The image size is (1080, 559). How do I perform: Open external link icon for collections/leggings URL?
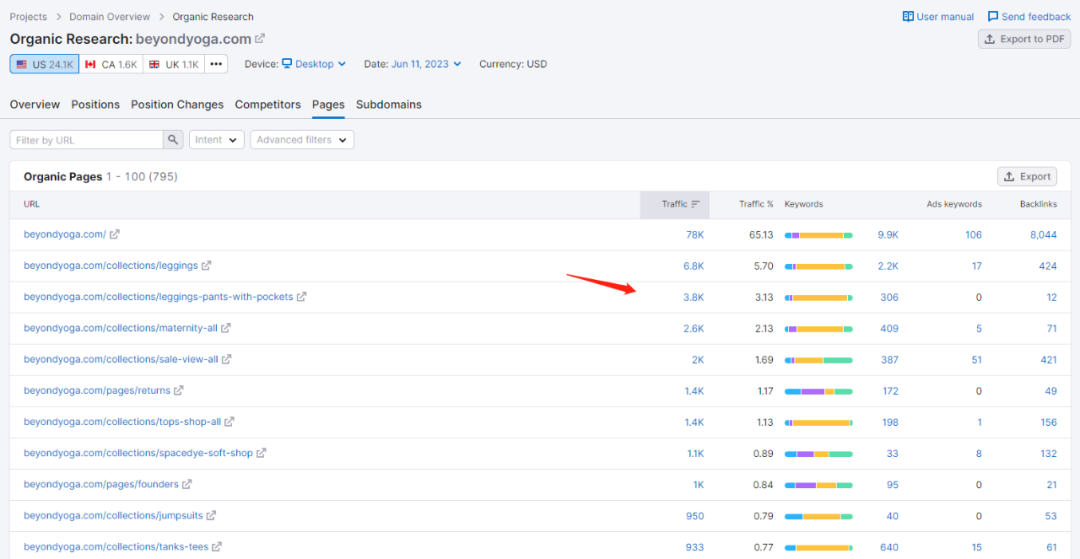pyautogui.click(x=206, y=266)
